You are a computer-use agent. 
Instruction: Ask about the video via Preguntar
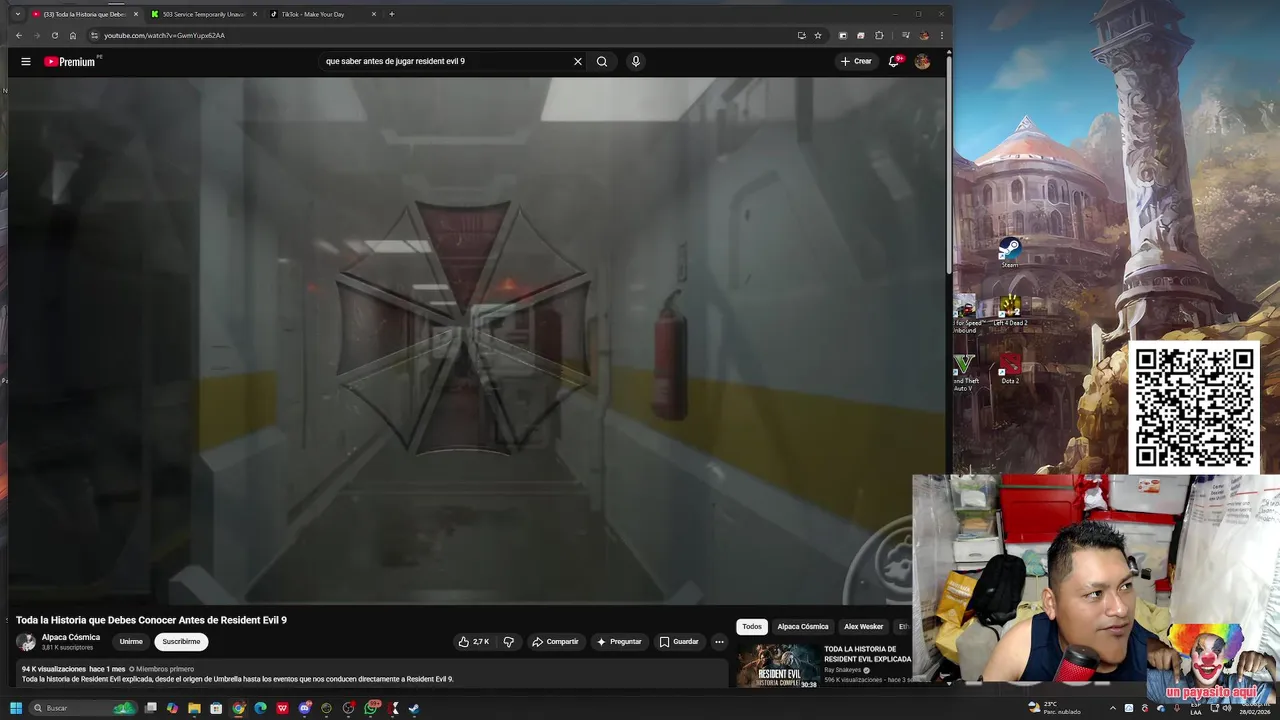click(x=619, y=641)
